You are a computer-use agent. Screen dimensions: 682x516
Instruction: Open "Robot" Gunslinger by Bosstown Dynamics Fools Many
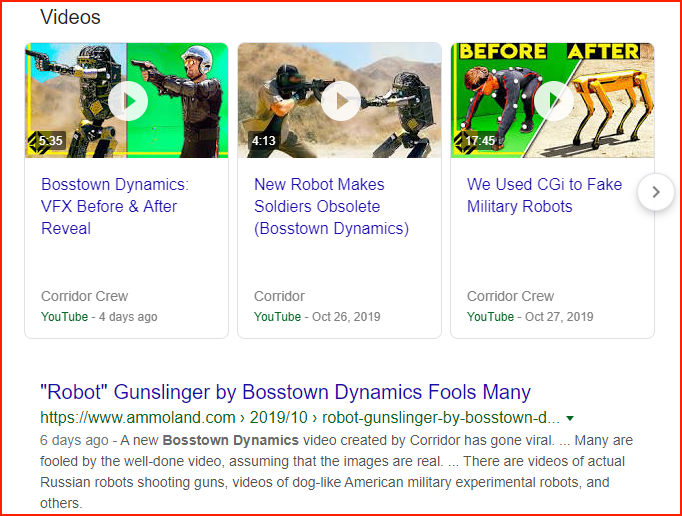(285, 392)
